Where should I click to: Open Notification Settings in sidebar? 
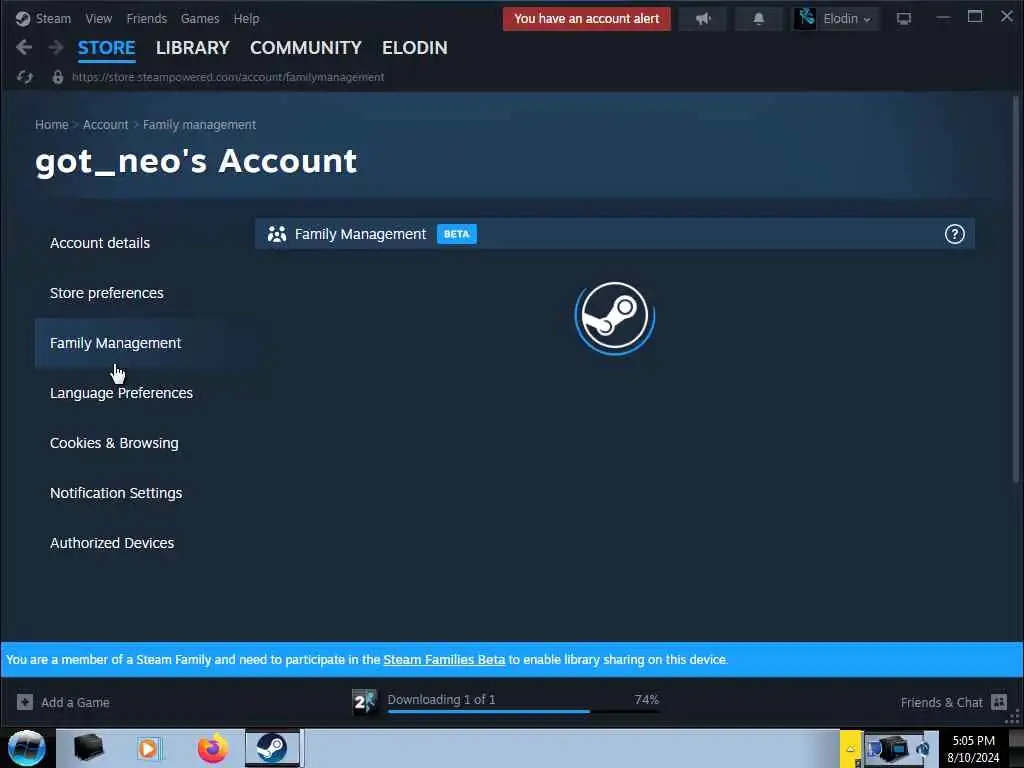point(116,493)
